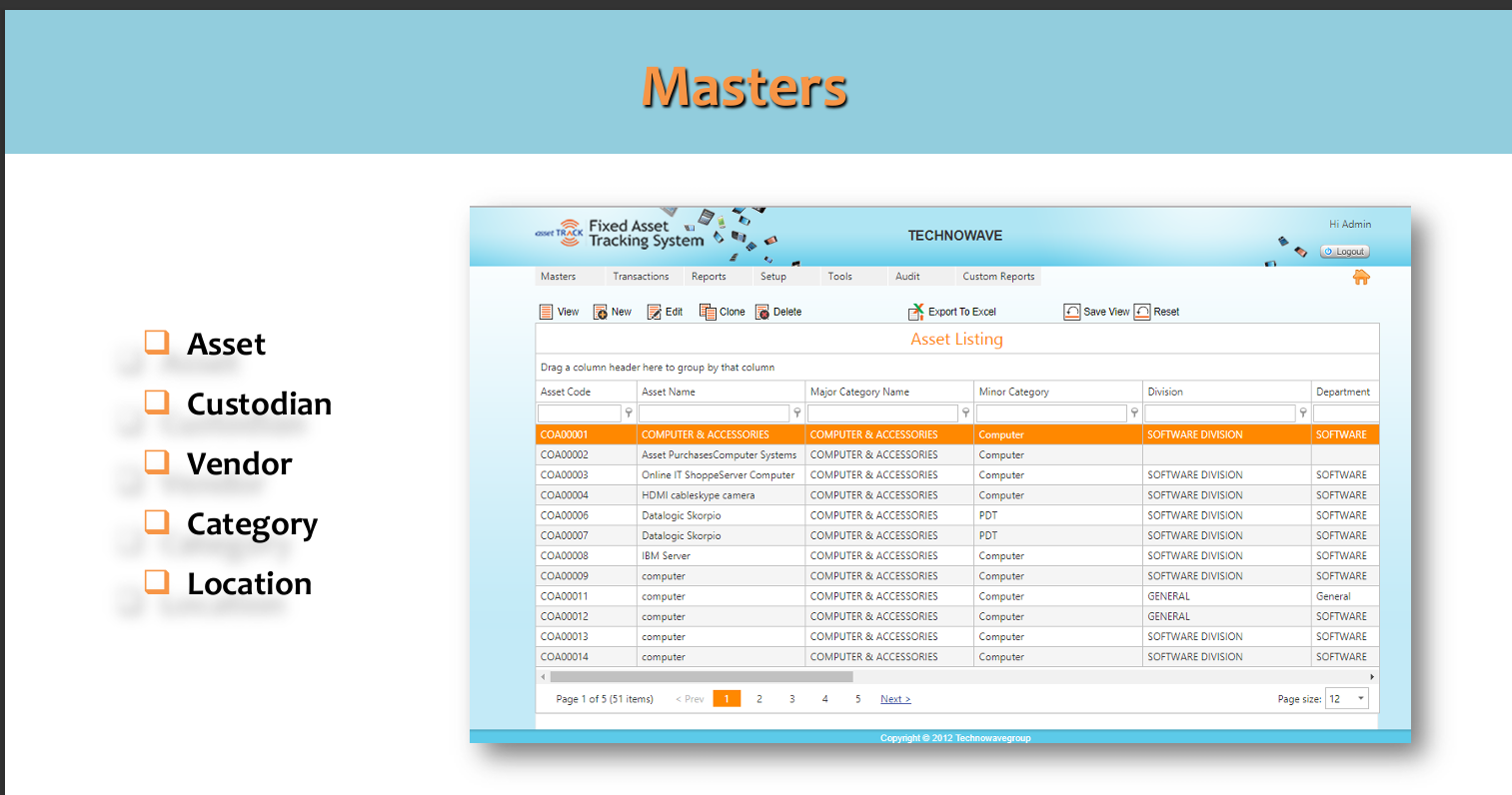Click 'Online IT ShoppeServer Computer' asset name
This screenshot has width=1512, height=795.
[x=719, y=475]
